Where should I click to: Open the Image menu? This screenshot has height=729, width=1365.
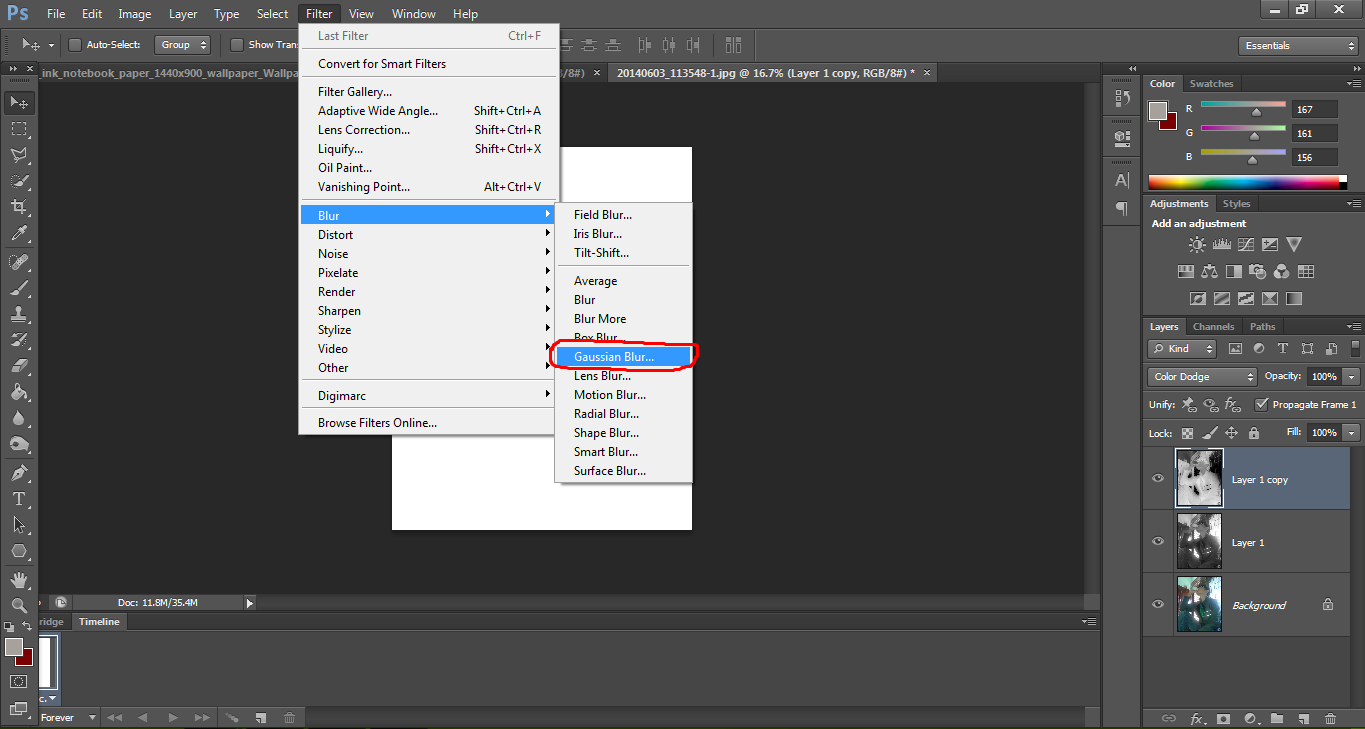point(135,14)
